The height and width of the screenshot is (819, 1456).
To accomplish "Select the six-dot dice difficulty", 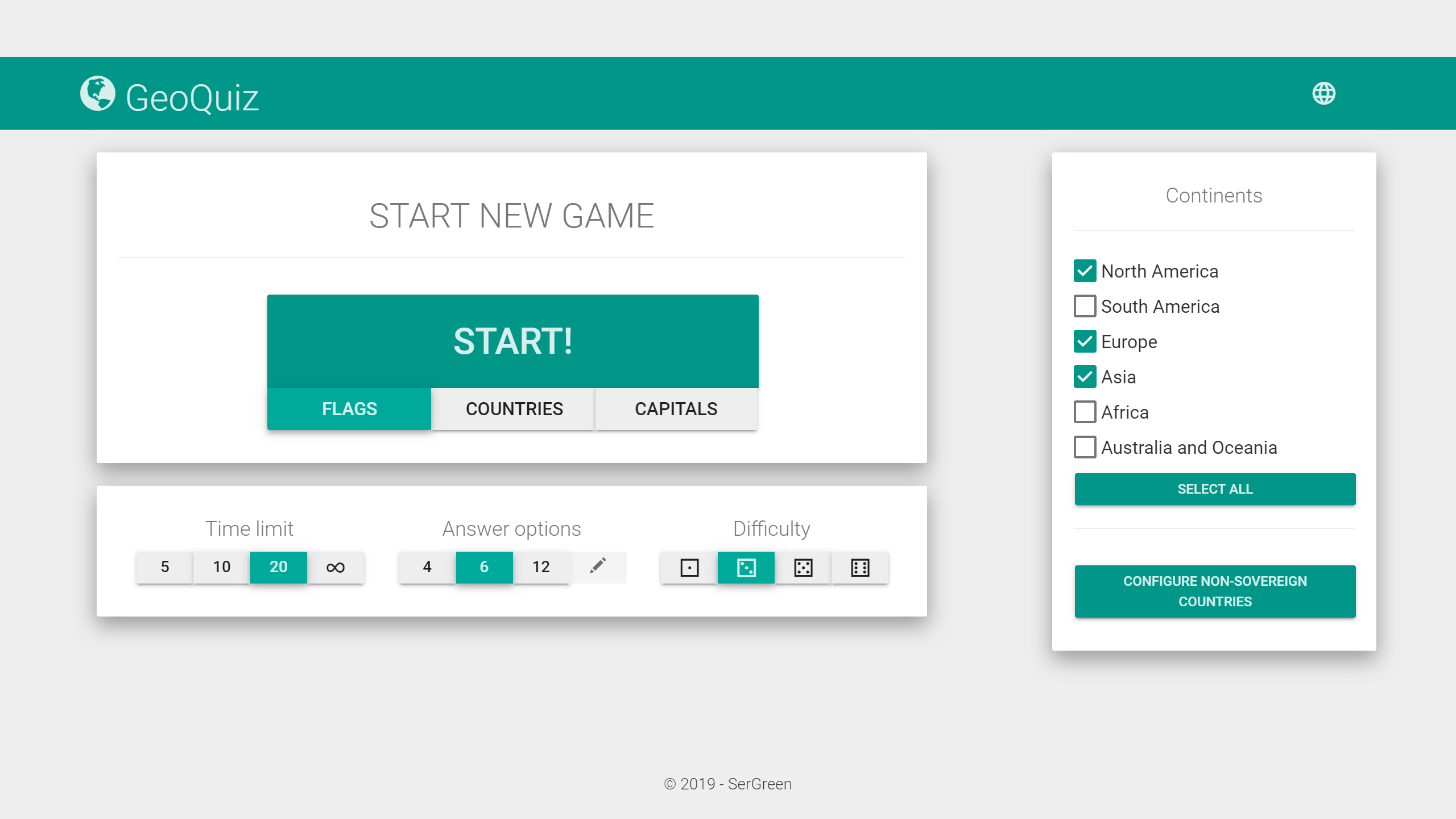I will click(860, 567).
